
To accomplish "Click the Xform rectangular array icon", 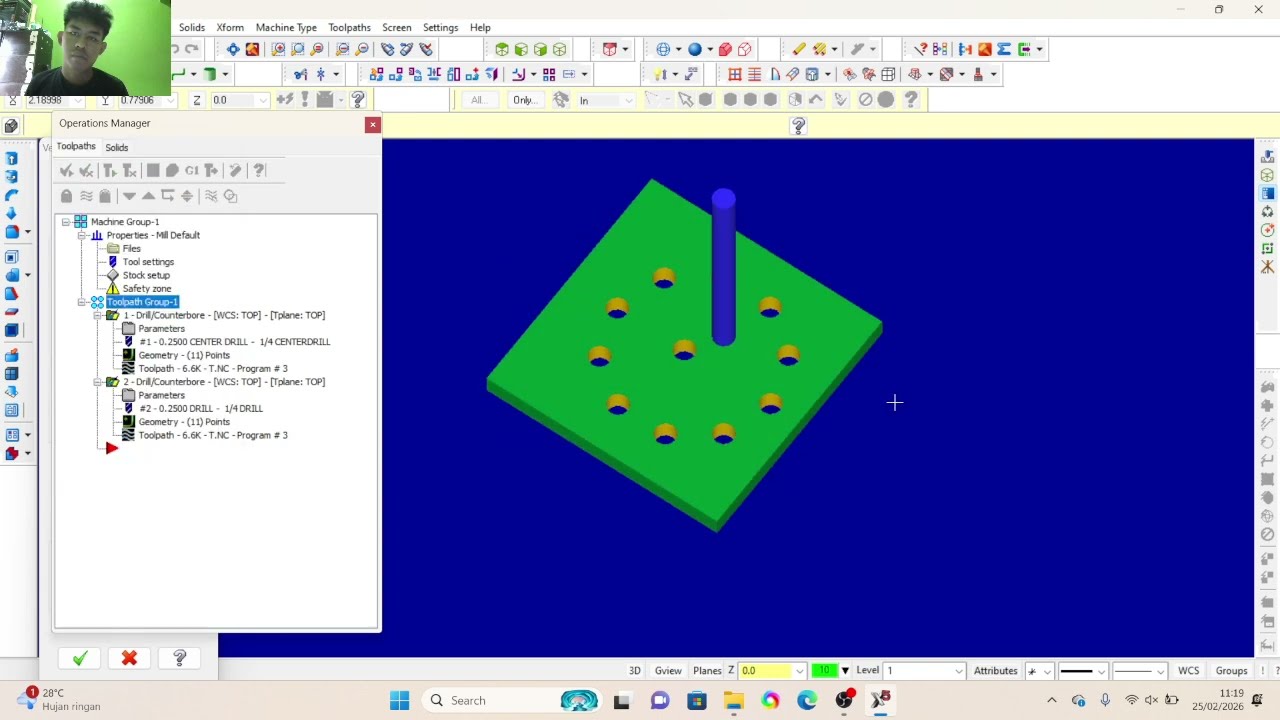I will tap(549, 74).
